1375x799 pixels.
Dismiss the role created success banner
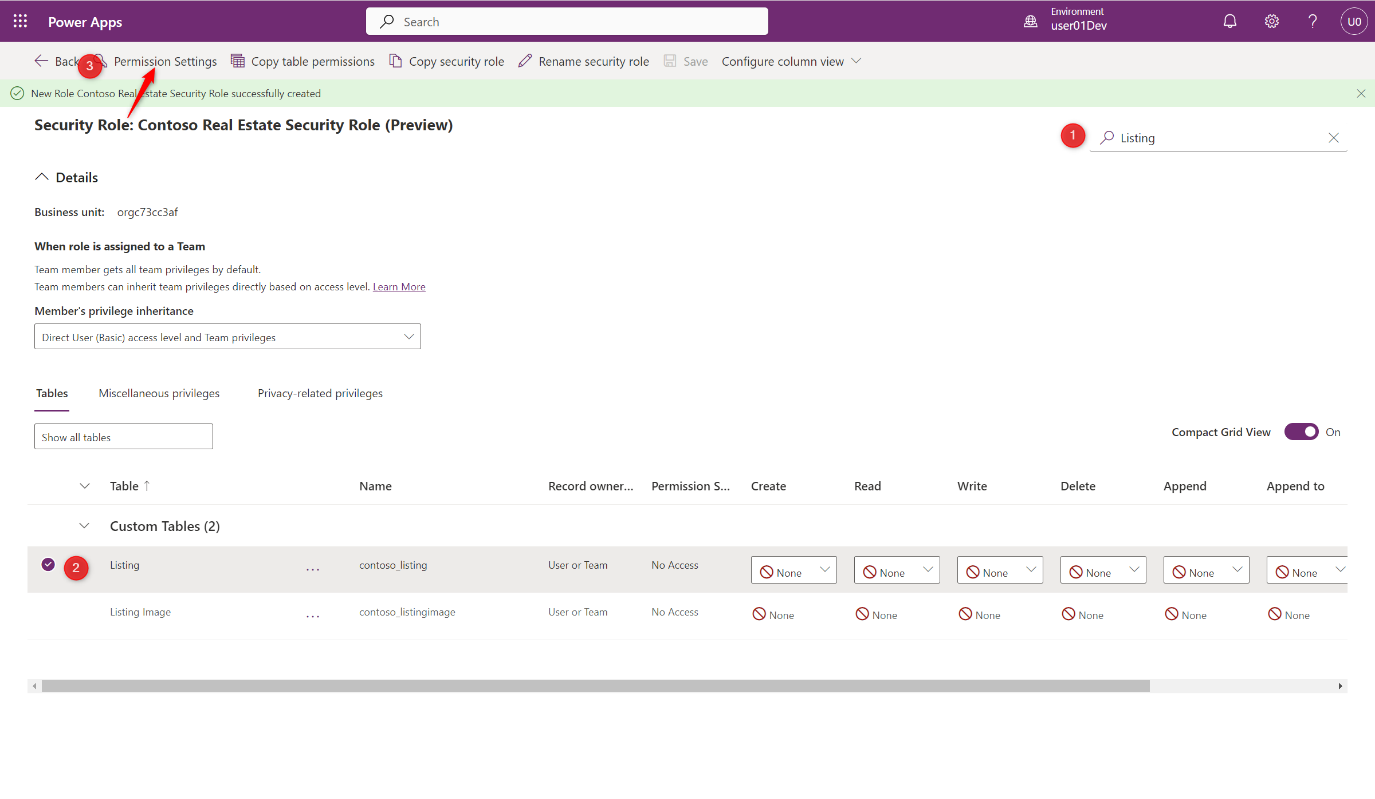1360,92
